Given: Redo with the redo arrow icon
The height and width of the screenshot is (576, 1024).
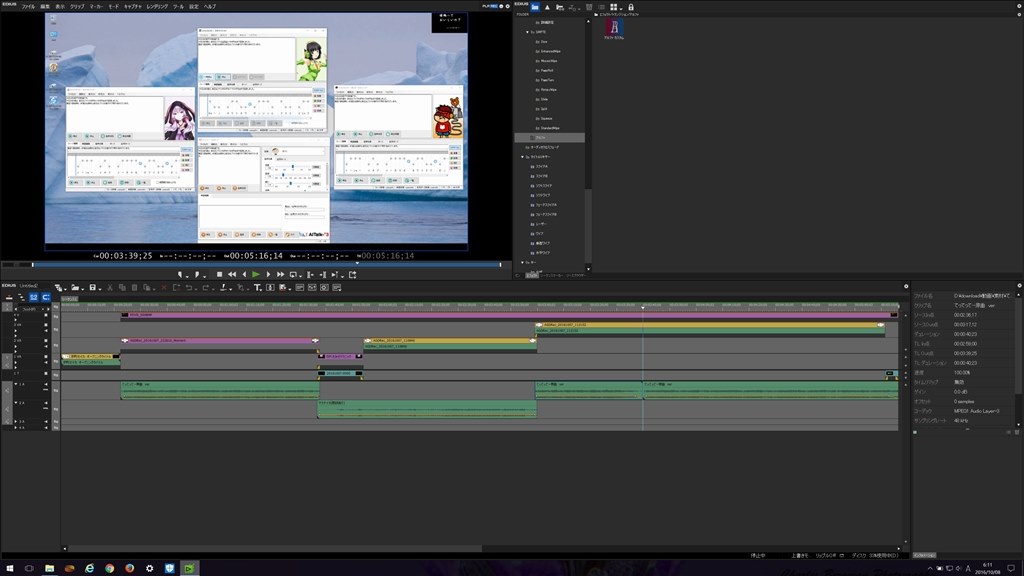Looking at the screenshot, I should pos(205,287).
